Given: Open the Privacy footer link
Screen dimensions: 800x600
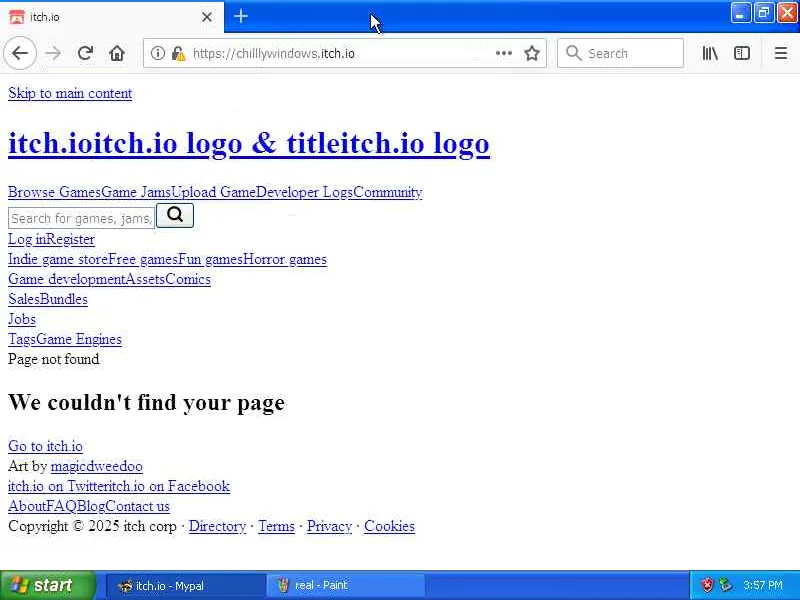Looking at the screenshot, I should pos(329,526).
